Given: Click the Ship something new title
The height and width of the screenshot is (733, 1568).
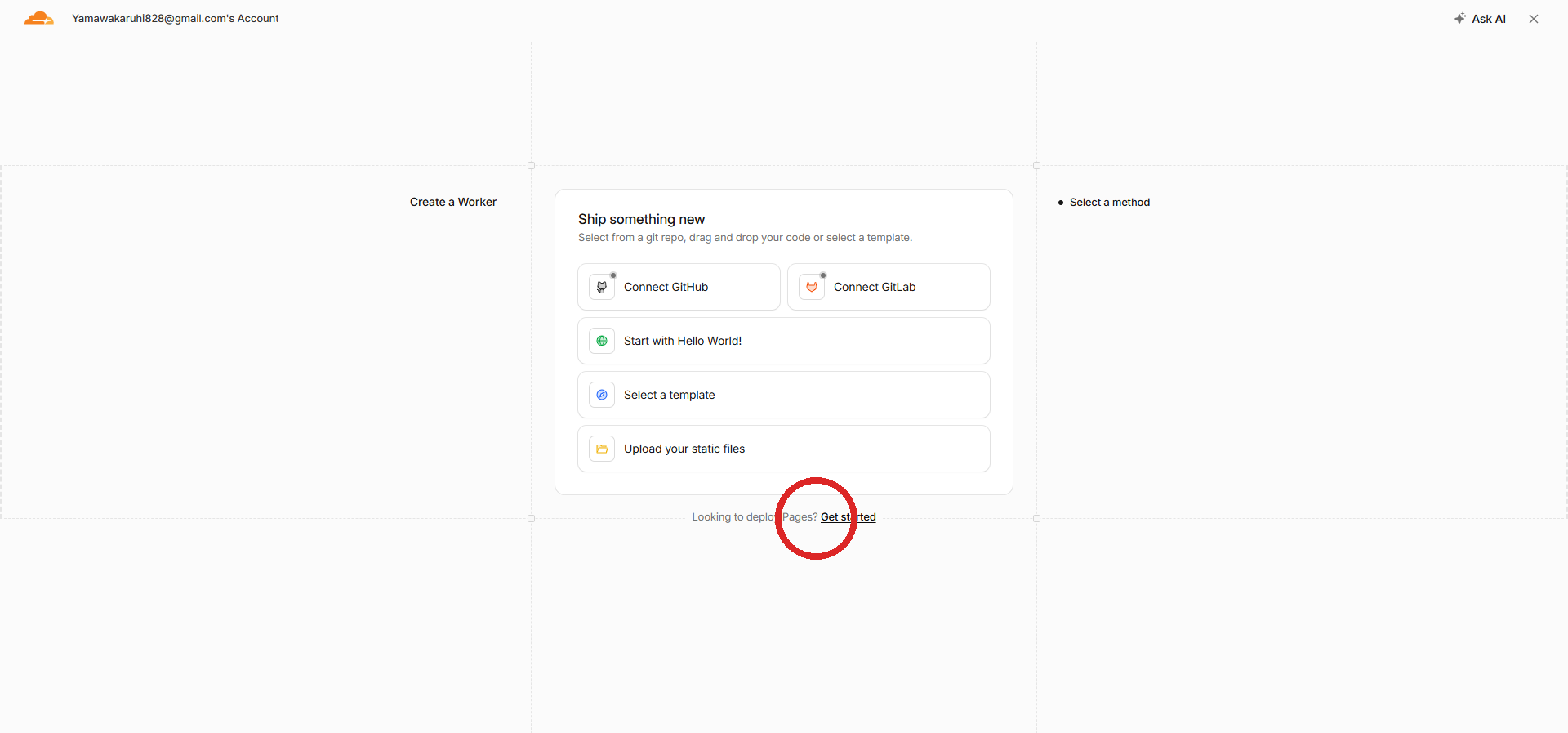Looking at the screenshot, I should click(x=641, y=219).
